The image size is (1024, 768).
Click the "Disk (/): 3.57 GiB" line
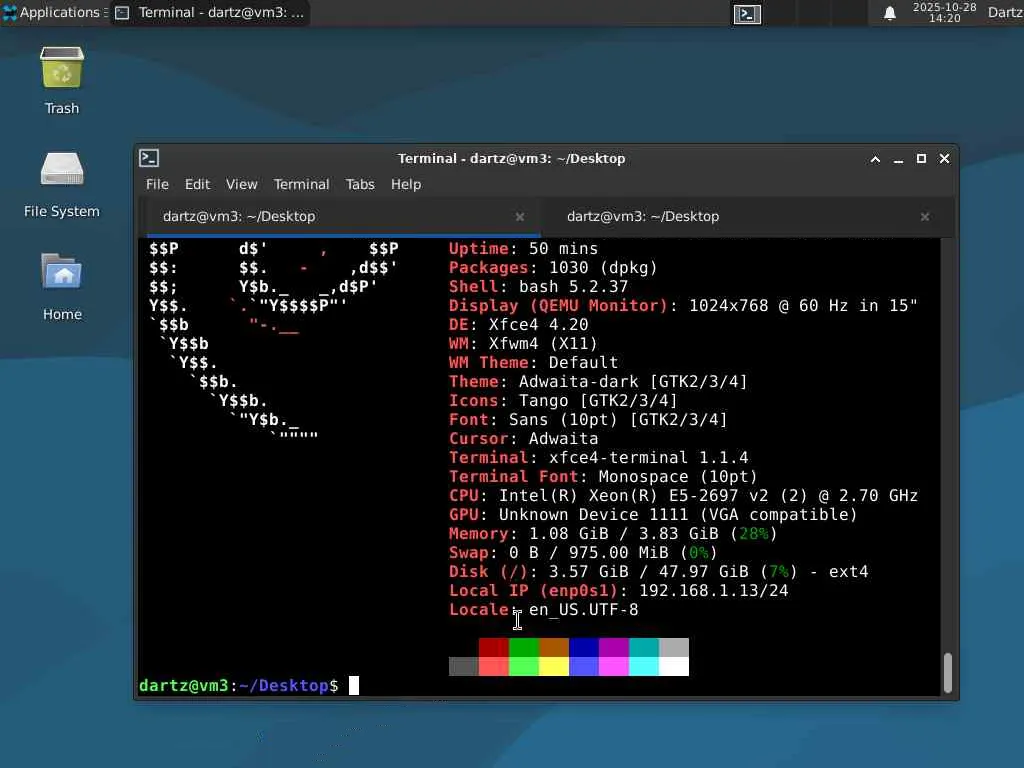658,571
